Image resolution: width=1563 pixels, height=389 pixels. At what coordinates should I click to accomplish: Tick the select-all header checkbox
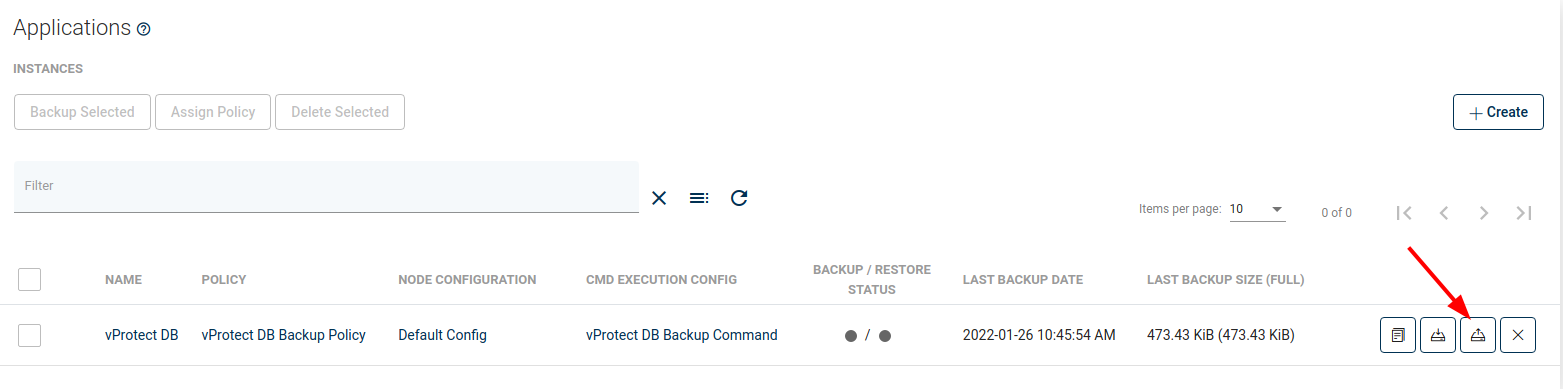(29, 279)
